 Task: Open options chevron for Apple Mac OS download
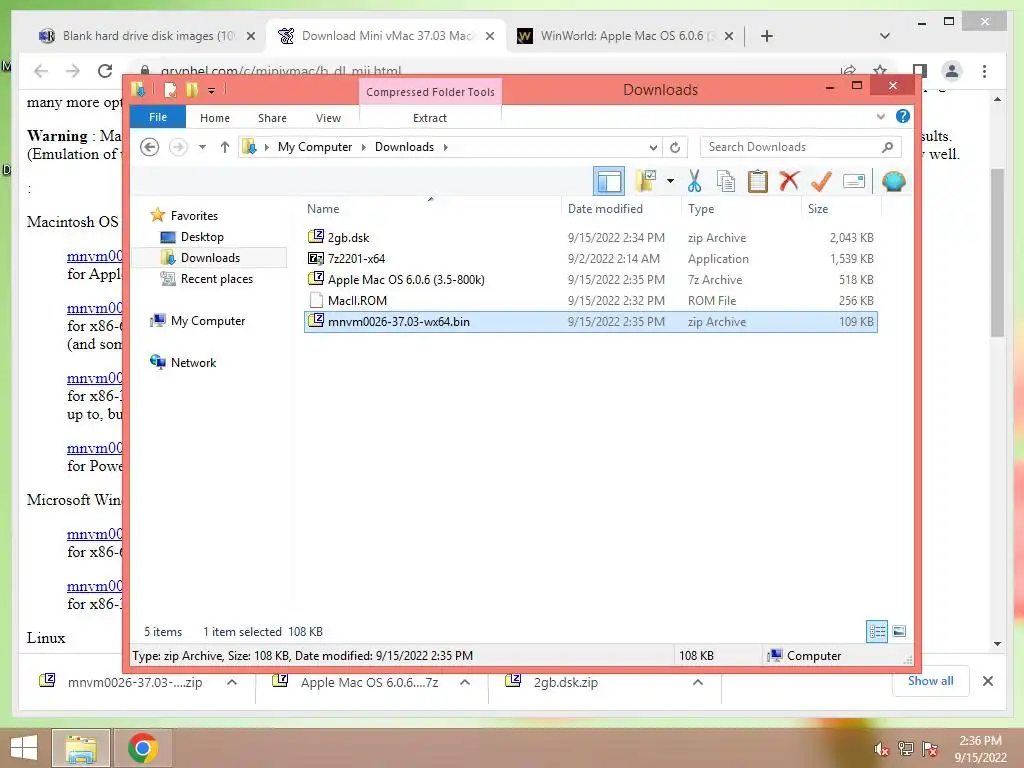click(x=464, y=682)
